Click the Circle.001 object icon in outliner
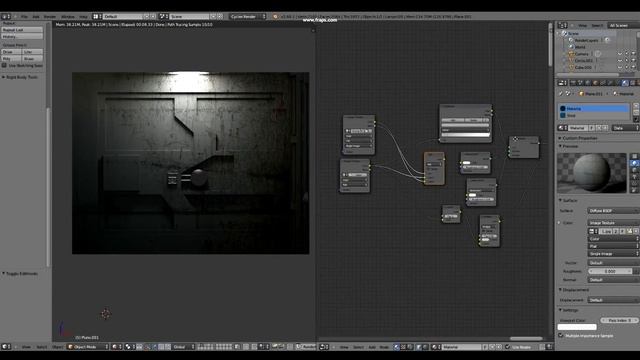Image resolution: width=640 pixels, height=360 pixels. (x=571, y=60)
